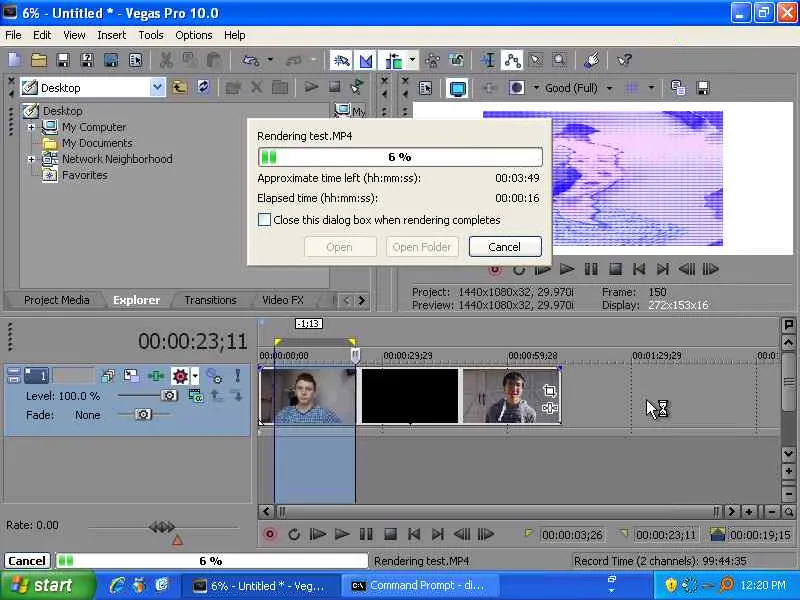Screen dimensions: 800x600
Task: Open the Auto Ripple mode dropdown arrow
Action: click(412, 60)
